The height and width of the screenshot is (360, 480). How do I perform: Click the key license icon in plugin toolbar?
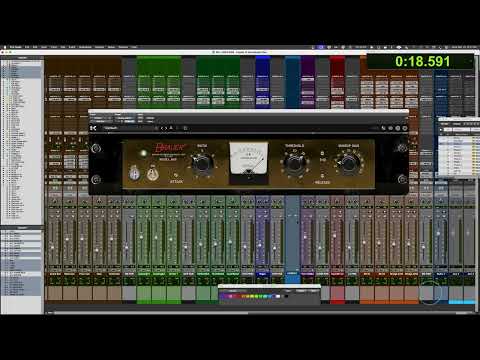(x=383, y=128)
